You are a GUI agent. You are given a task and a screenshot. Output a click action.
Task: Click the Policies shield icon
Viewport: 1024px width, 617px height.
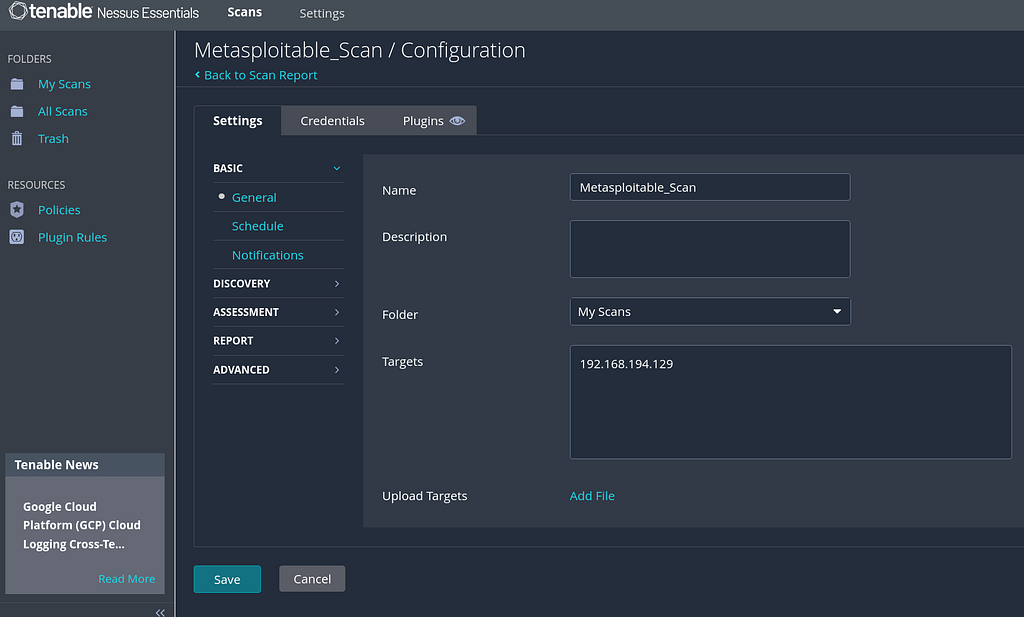pos(17,210)
